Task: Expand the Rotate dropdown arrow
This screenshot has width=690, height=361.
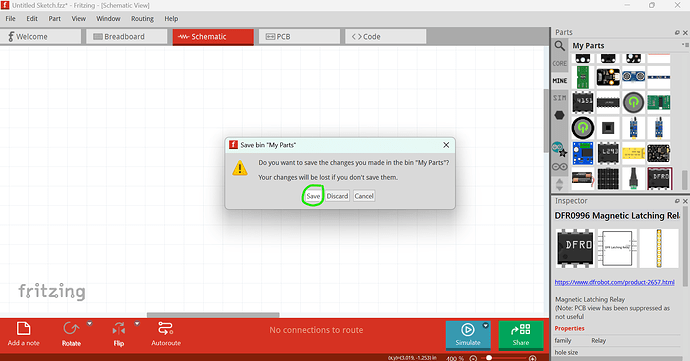Action: [x=90, y=324]
